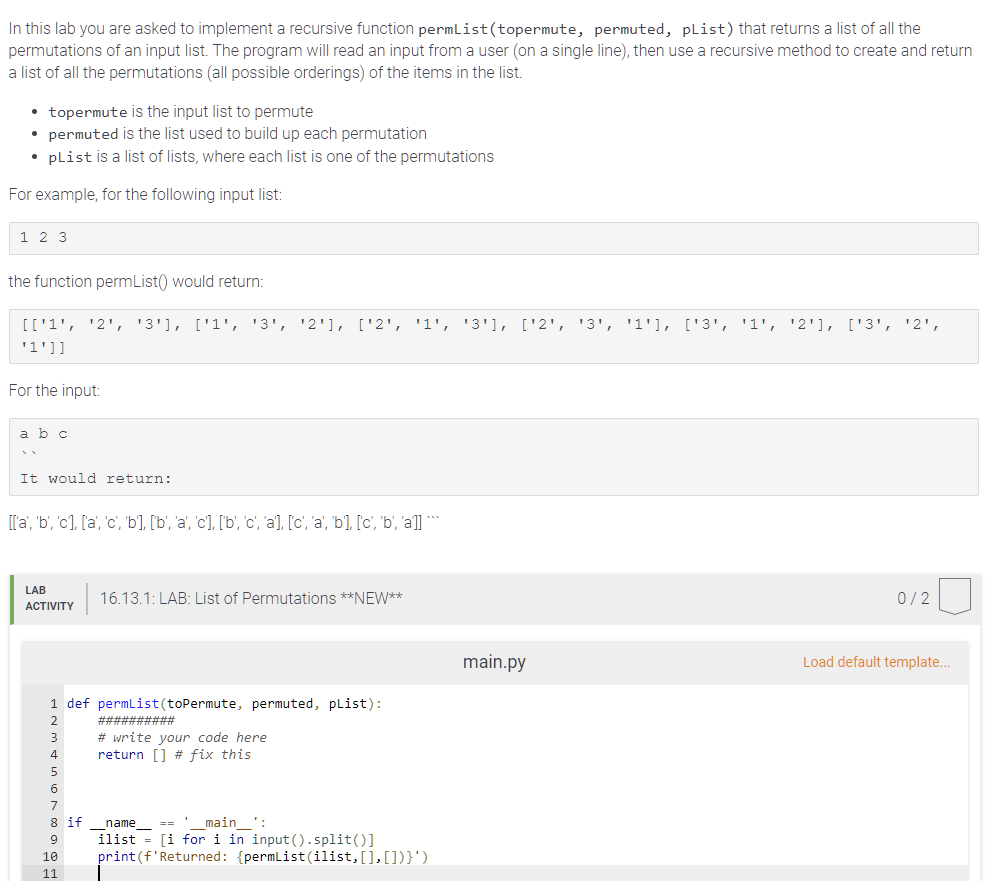This screenshot has height=881, width=998.
Task: Click the green activity stripe on the lab header
Action: click(x=10, y=598)
